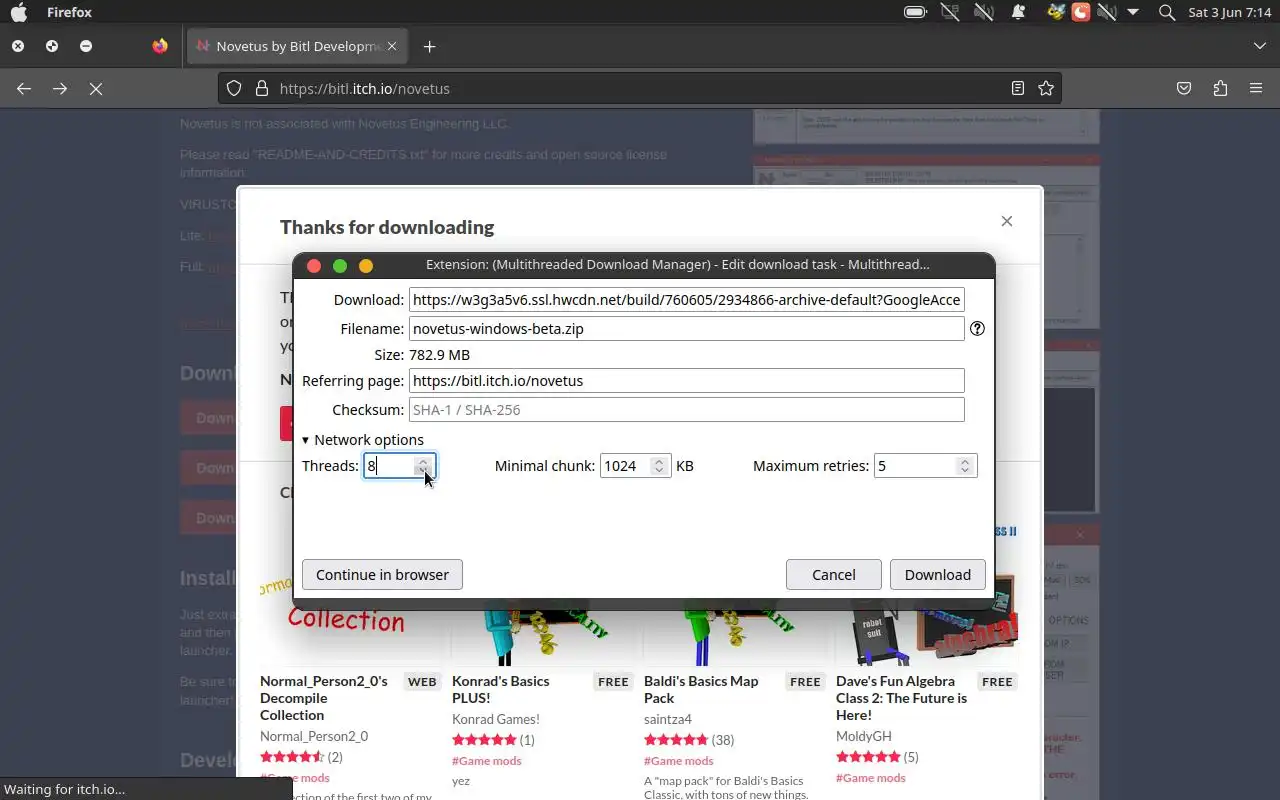This screenshot has height=800, width=1280.
Task: Click the muted volume icon beside the bell
Action: 984,13
